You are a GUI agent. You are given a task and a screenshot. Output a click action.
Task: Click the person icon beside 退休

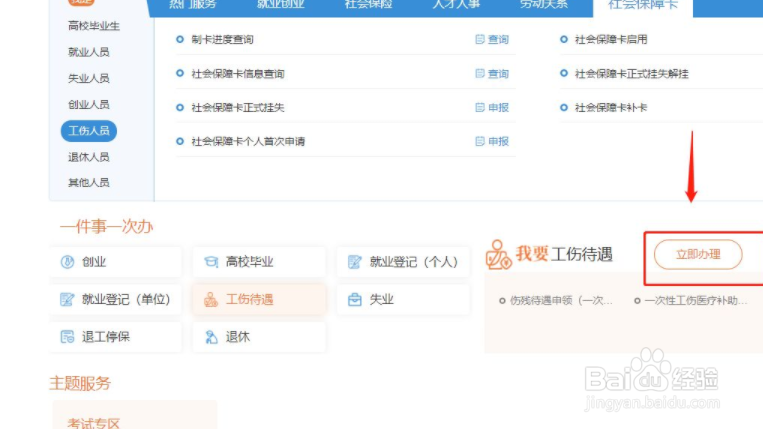pyautogui.click(x=211, y=337)
